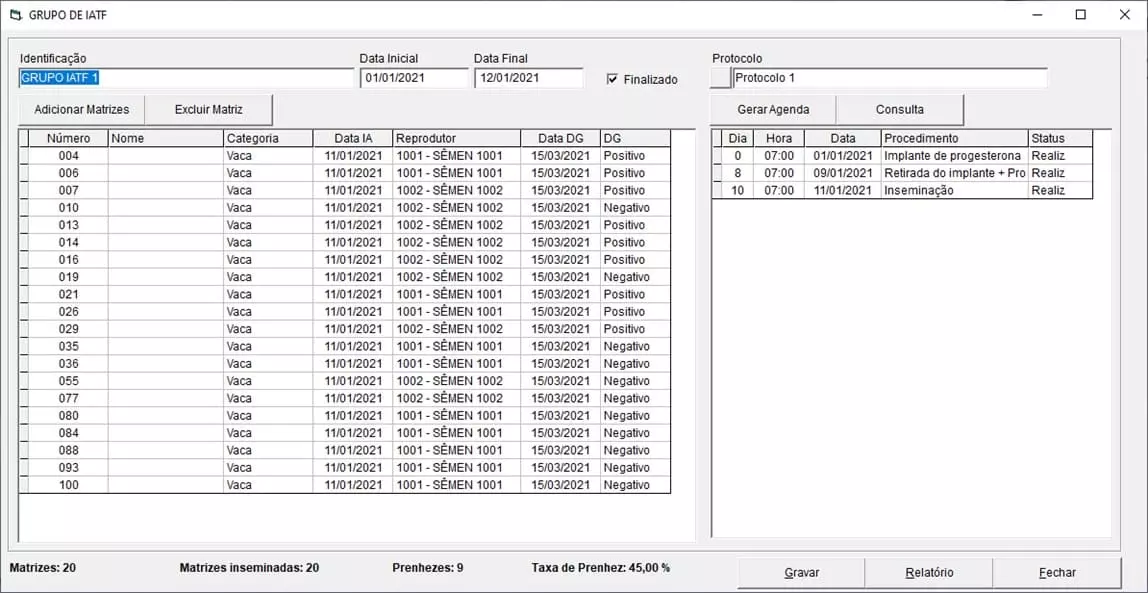Image resolution: width=1148 pixels, height=593 pixels.
Task: Click Adicionar Matrizes button
Action: (x=82, y=109)
